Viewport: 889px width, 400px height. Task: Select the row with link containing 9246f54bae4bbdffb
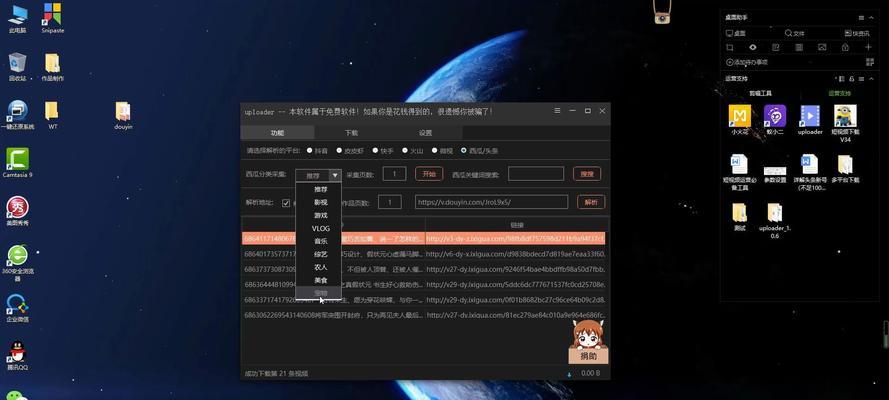pos(424,269)
